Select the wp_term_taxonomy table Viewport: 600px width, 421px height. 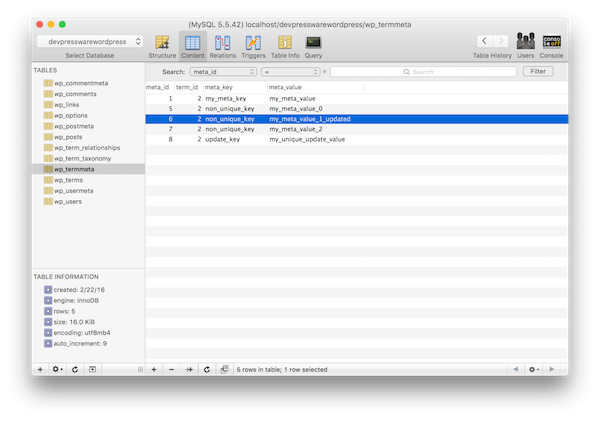pos(88,158)
